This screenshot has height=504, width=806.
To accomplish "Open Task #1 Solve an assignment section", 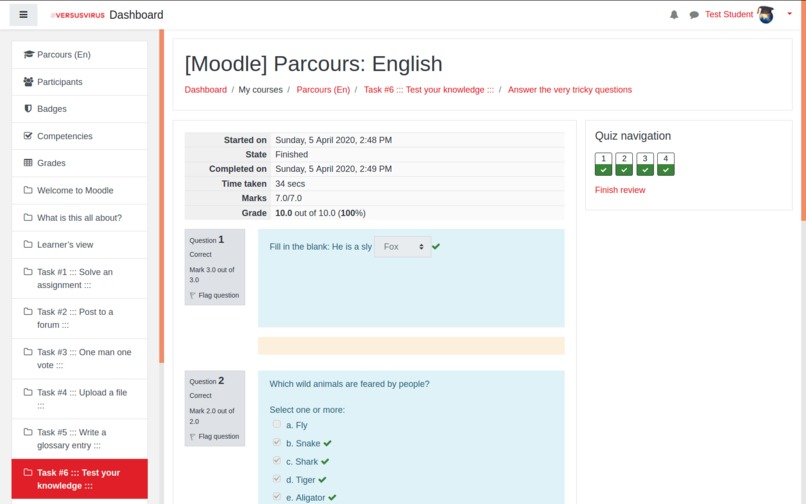I will tap(80, 278).
